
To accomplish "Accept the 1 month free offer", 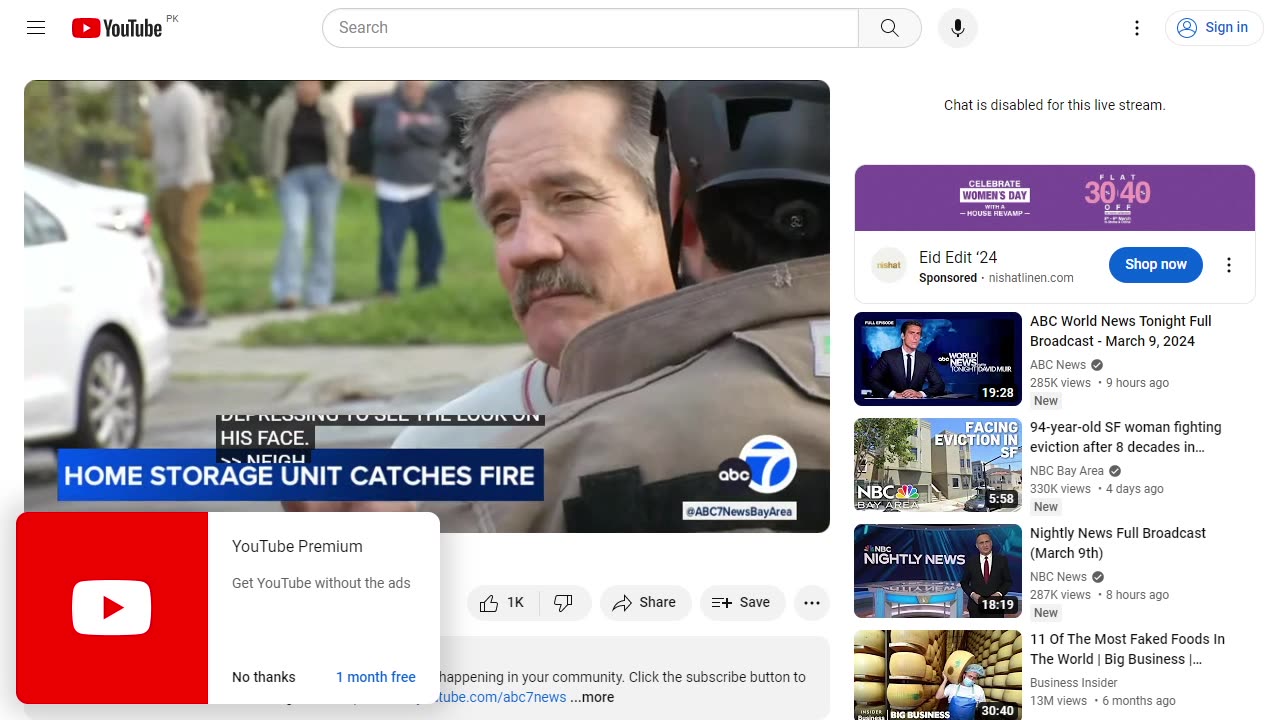I will [x=376, y=677].
